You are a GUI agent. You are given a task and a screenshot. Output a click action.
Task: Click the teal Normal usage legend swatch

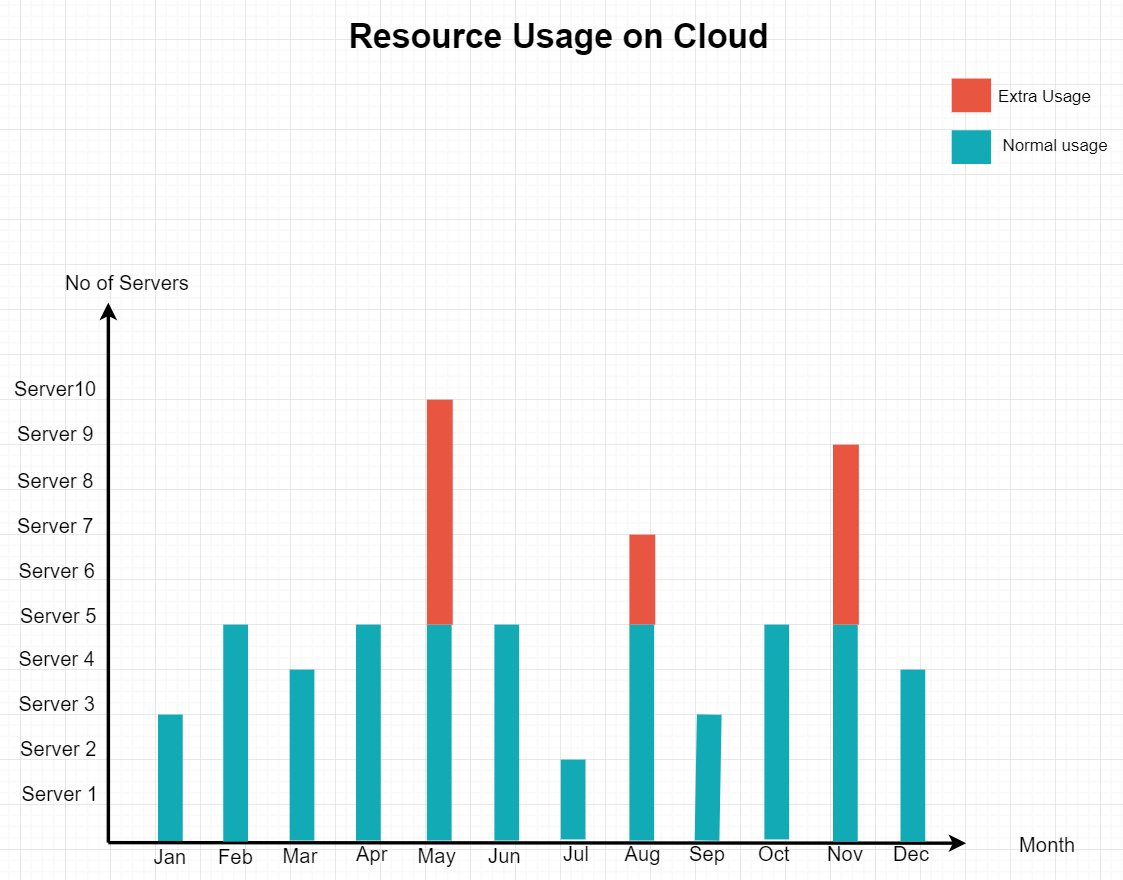[x=970, y=146]
